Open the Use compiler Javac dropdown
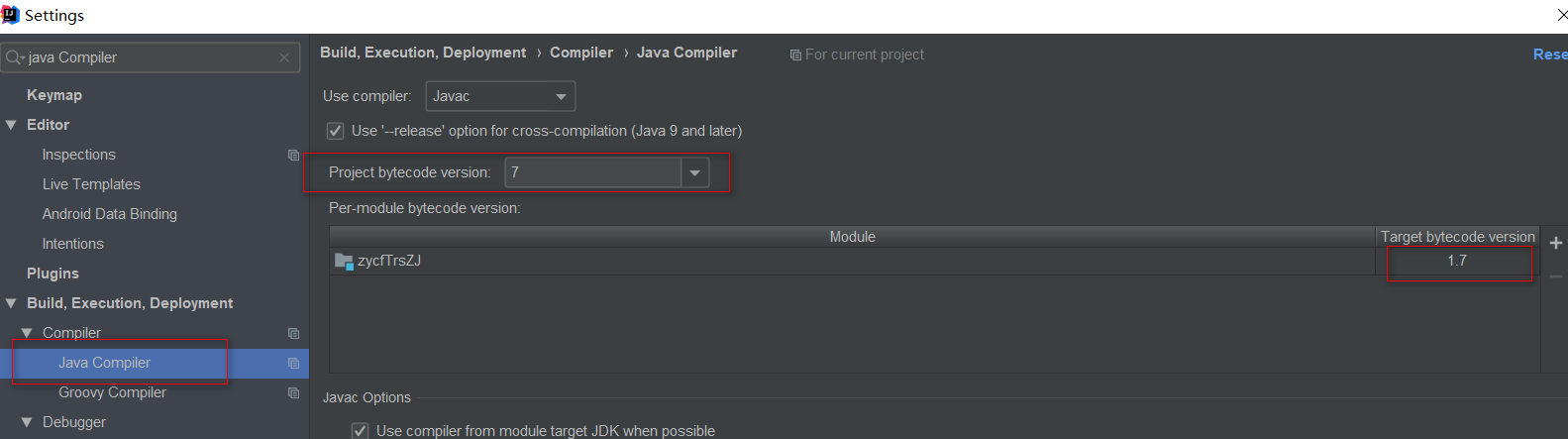Screen dimensions: 1568x439 500,96
